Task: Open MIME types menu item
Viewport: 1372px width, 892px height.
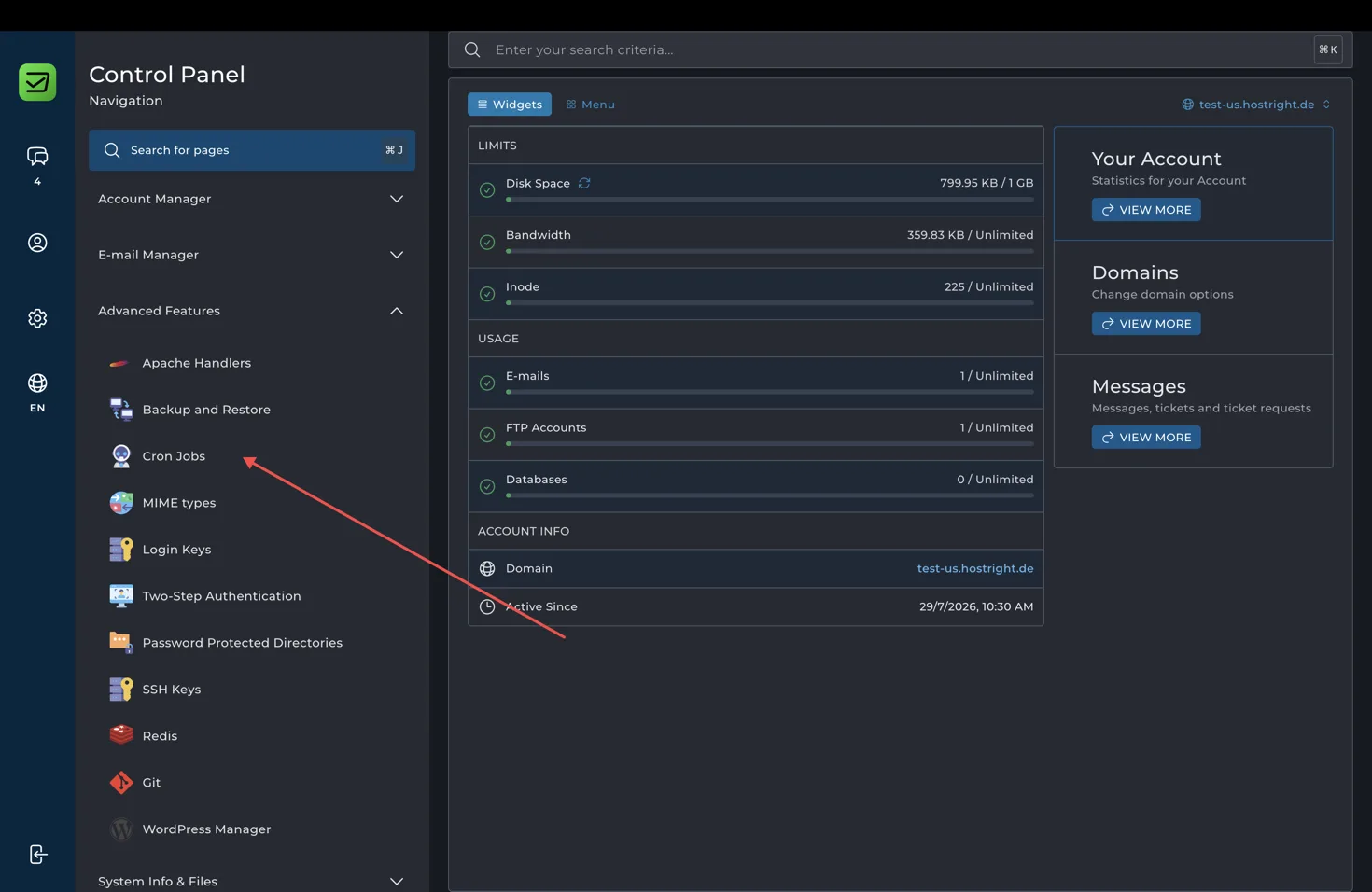Action: tap(179, 503)
